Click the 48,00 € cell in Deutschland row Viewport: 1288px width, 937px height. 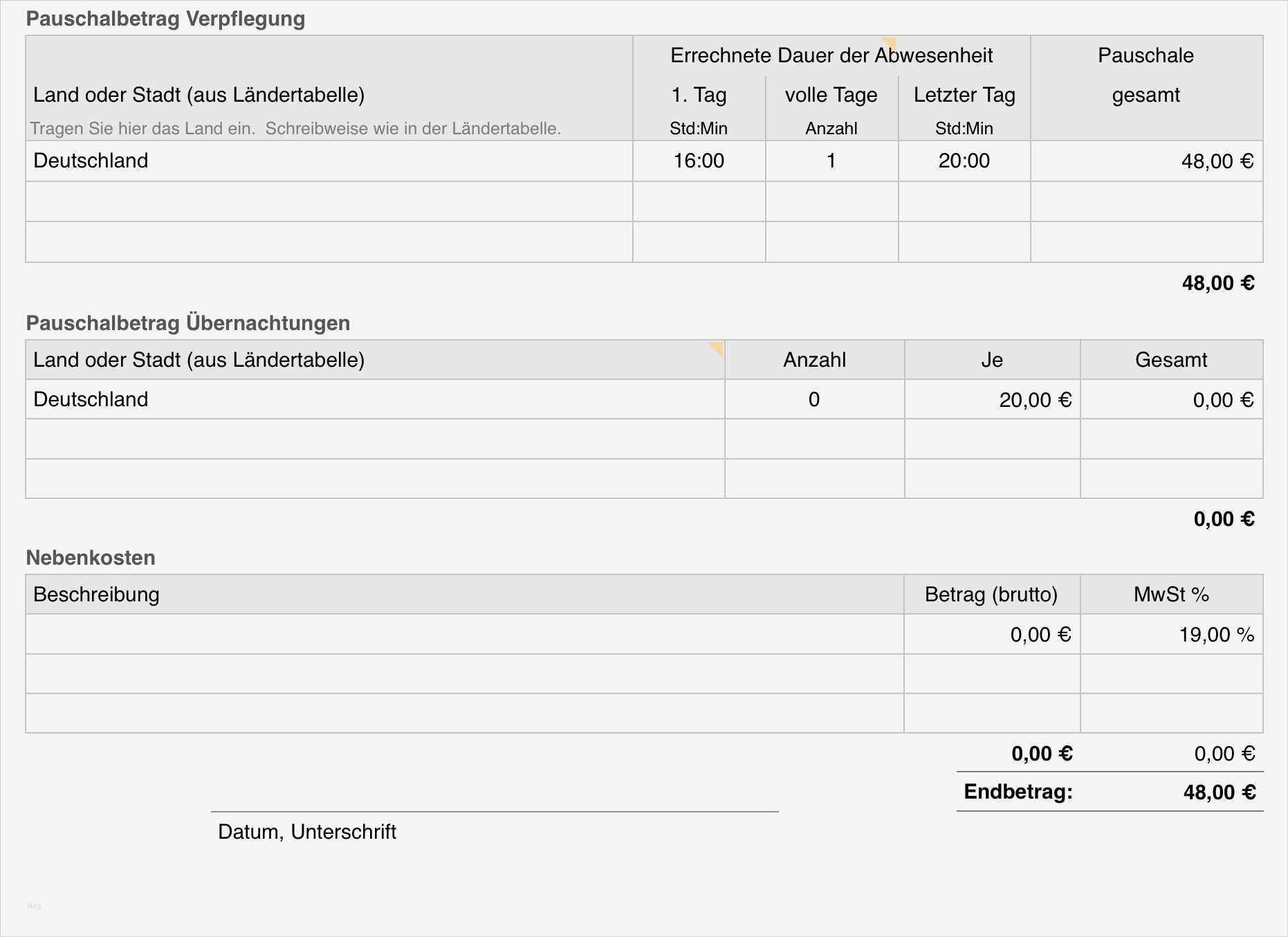pos(1146,161)
